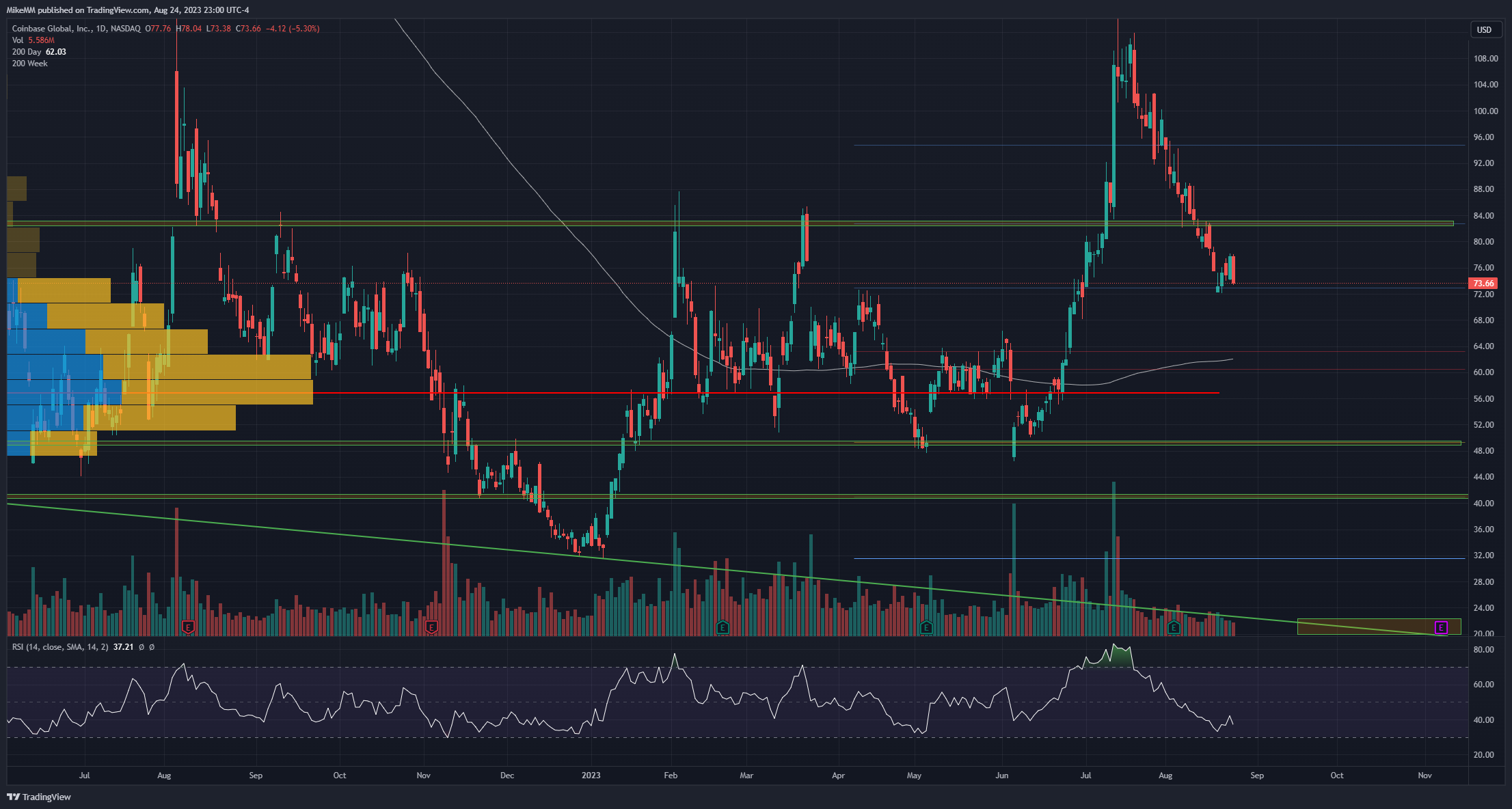Open the red earnings marker near Aug 2022
This screenshot has height=809, width=1512.
click(189, 627)
